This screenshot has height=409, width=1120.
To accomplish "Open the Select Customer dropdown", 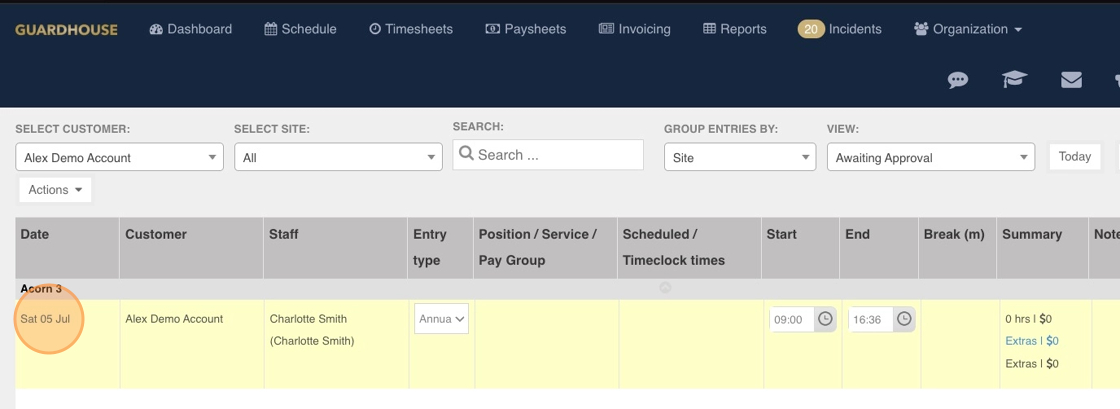I will point(119,157).
